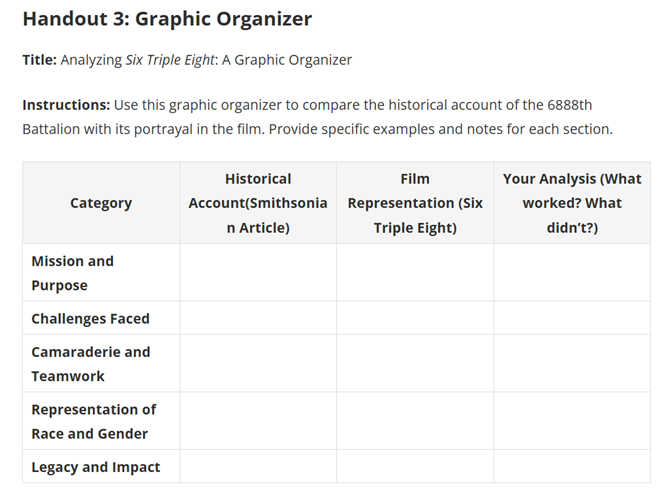Select the 'Film Representation' column header
The image size is (662, 489).
415,203
